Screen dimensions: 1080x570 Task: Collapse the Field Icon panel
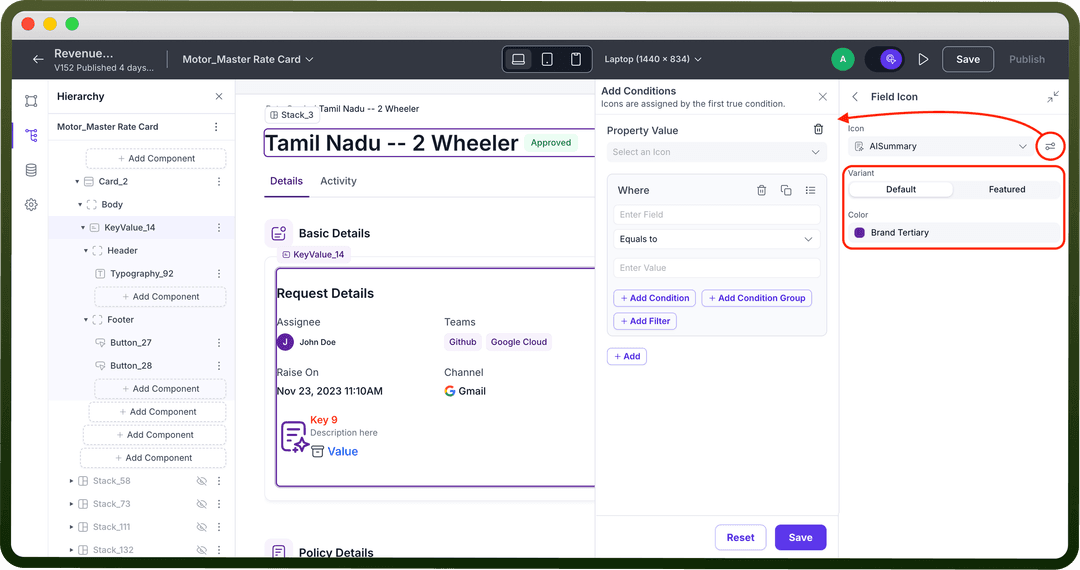(1053, 96)
